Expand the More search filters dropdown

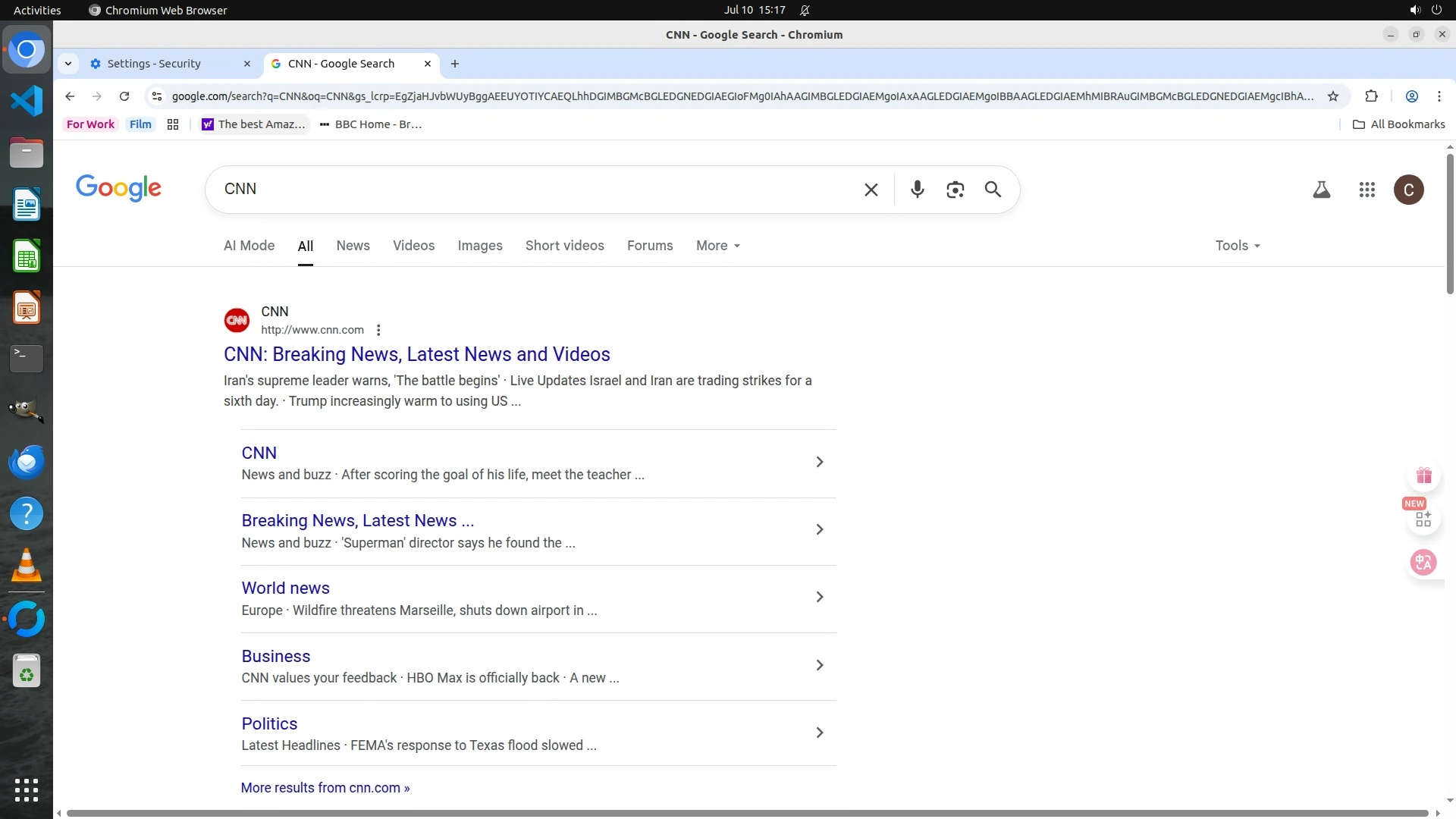coord(717,246)
